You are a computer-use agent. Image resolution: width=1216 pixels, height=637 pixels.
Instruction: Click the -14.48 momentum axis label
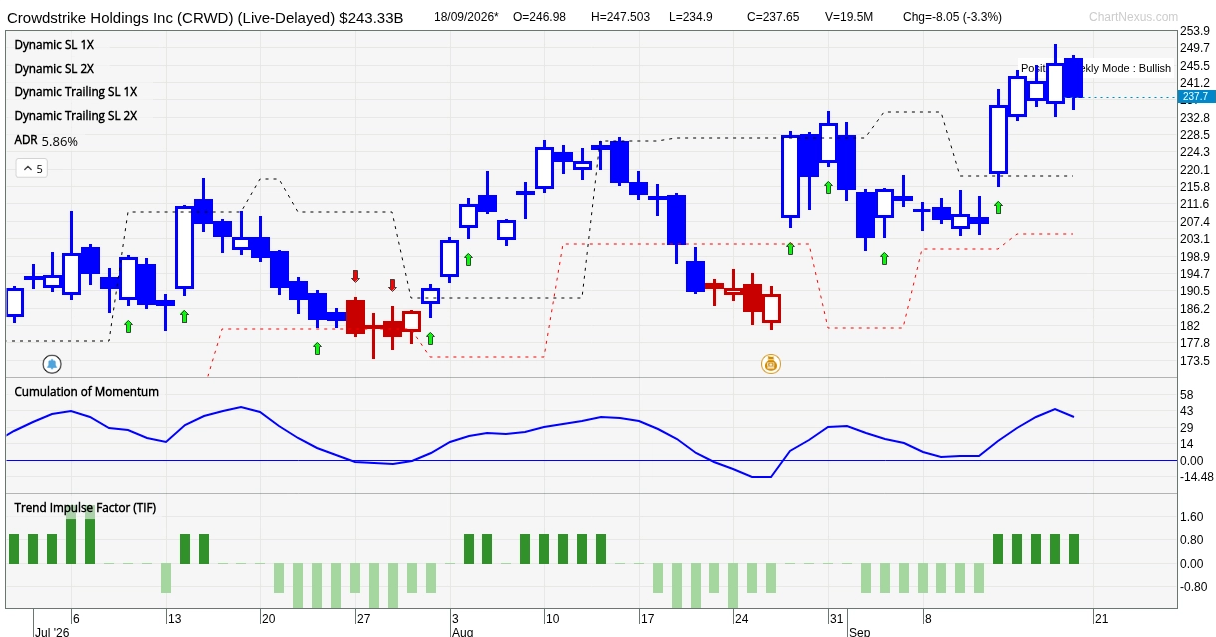(1197, 477)
